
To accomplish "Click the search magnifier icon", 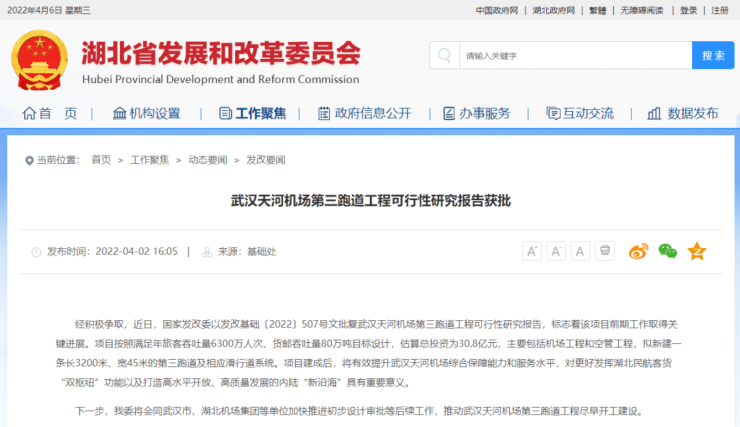I will pyautogui.click(x=444, y=55).
